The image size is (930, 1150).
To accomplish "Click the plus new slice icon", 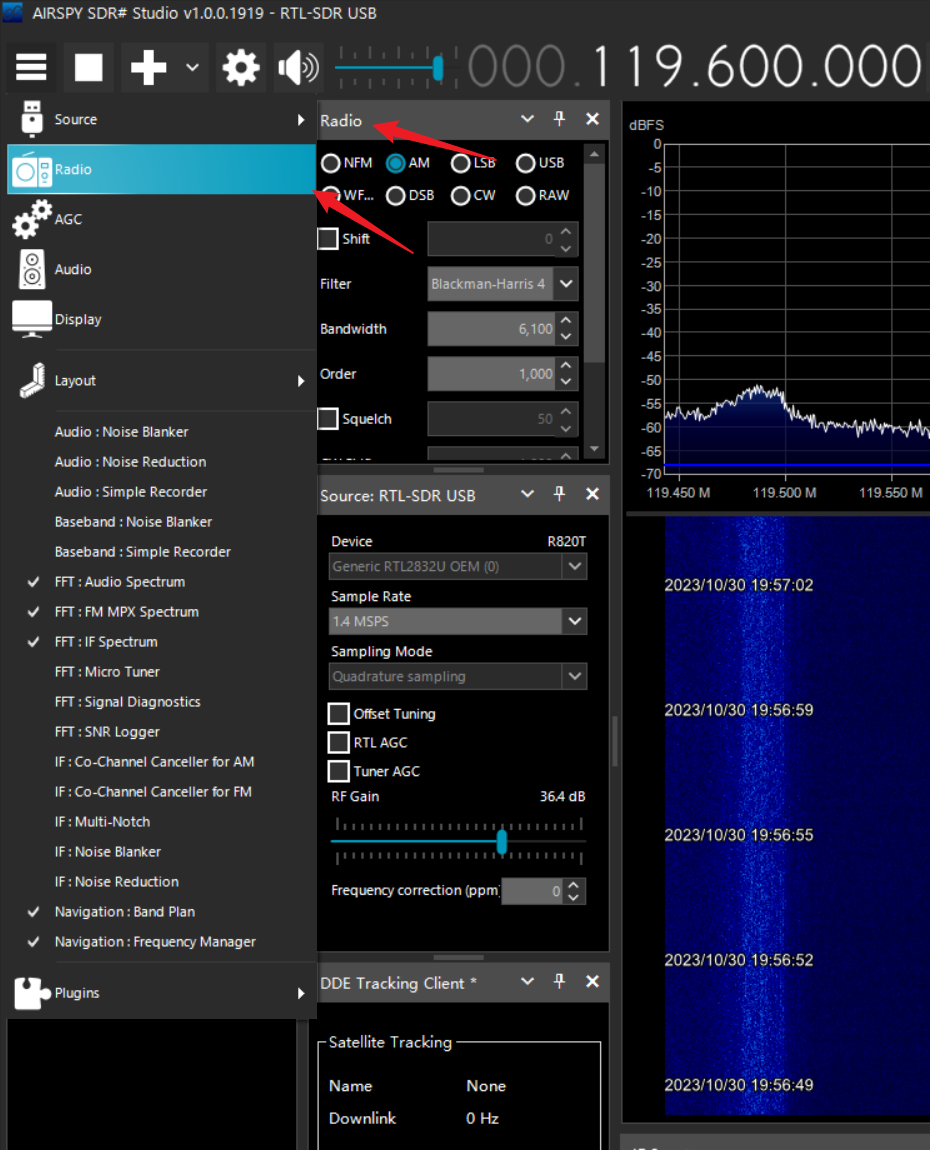I will pyautogui.click(x=149, y=68).
